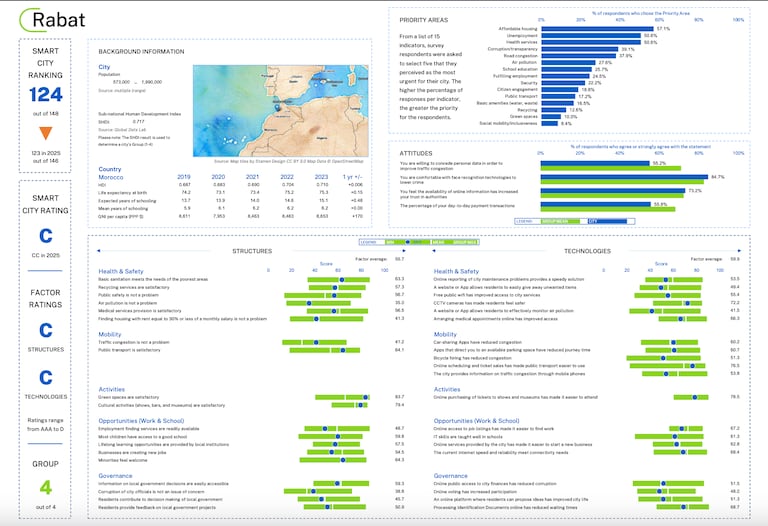Screen dimensions: 768x526
Task: Click the Technologies factor rating C
Action: [x=45, y=378]
